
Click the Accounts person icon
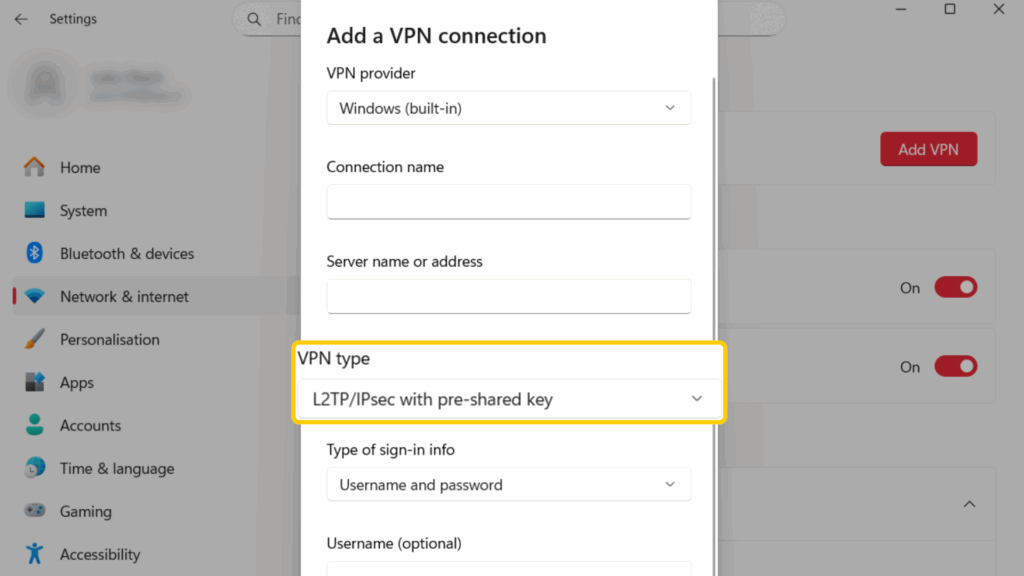click(x=35, y=426)
